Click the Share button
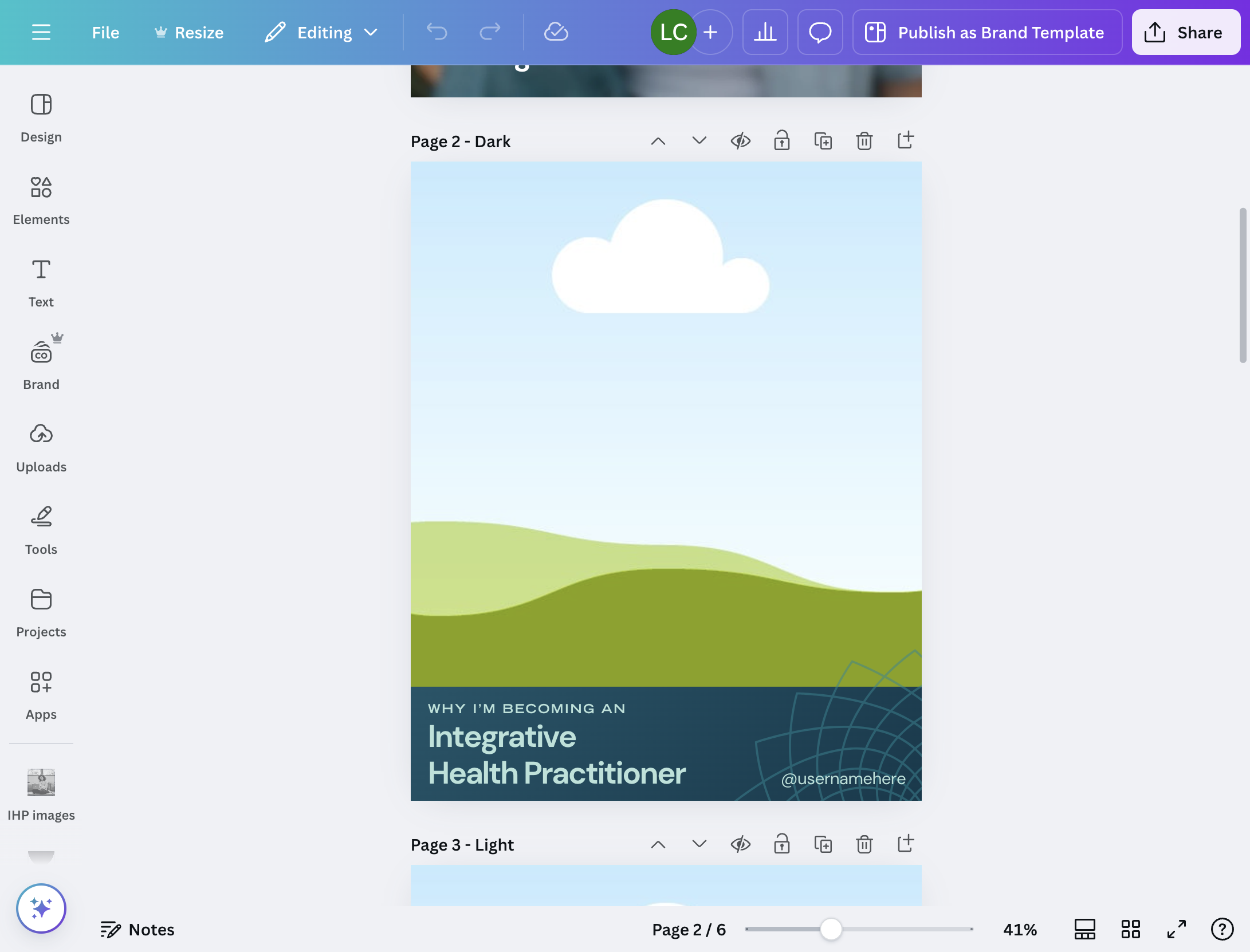Viewport: 1250px width, 952px height. pyautogui.click(x=1186, y=32)
